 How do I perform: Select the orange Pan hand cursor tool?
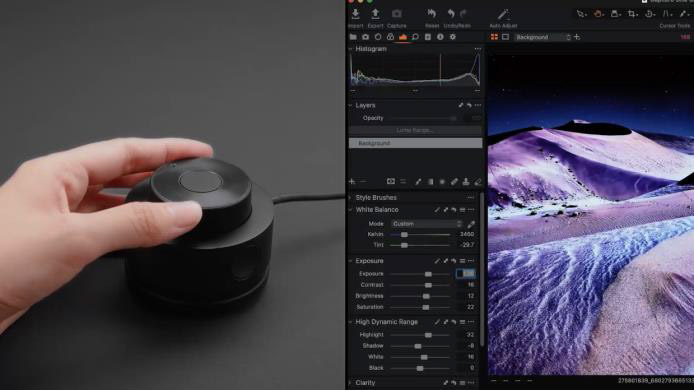point(598,14)
